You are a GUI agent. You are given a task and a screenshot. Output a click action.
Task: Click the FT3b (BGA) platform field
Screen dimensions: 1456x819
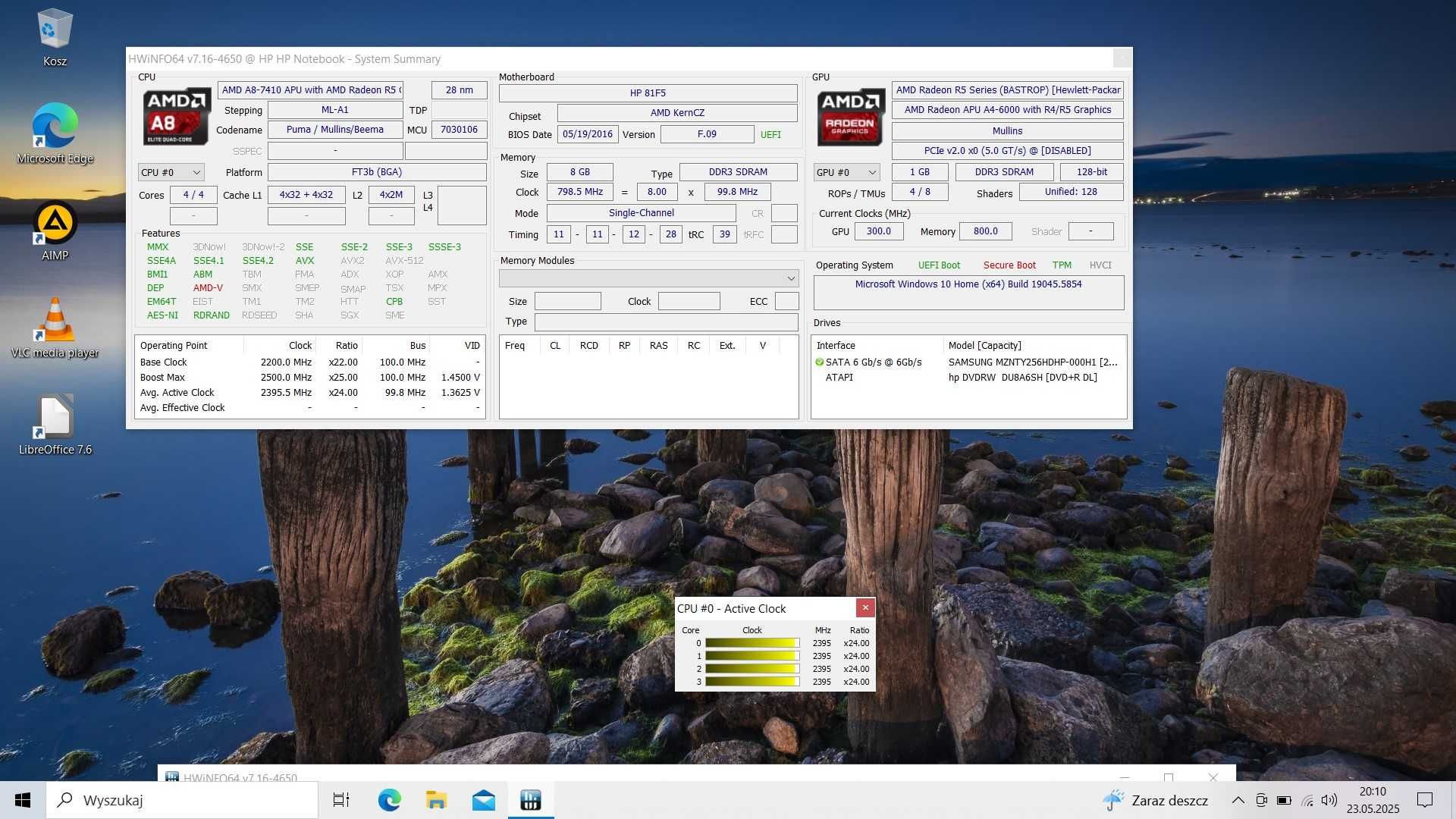[377, 172]
